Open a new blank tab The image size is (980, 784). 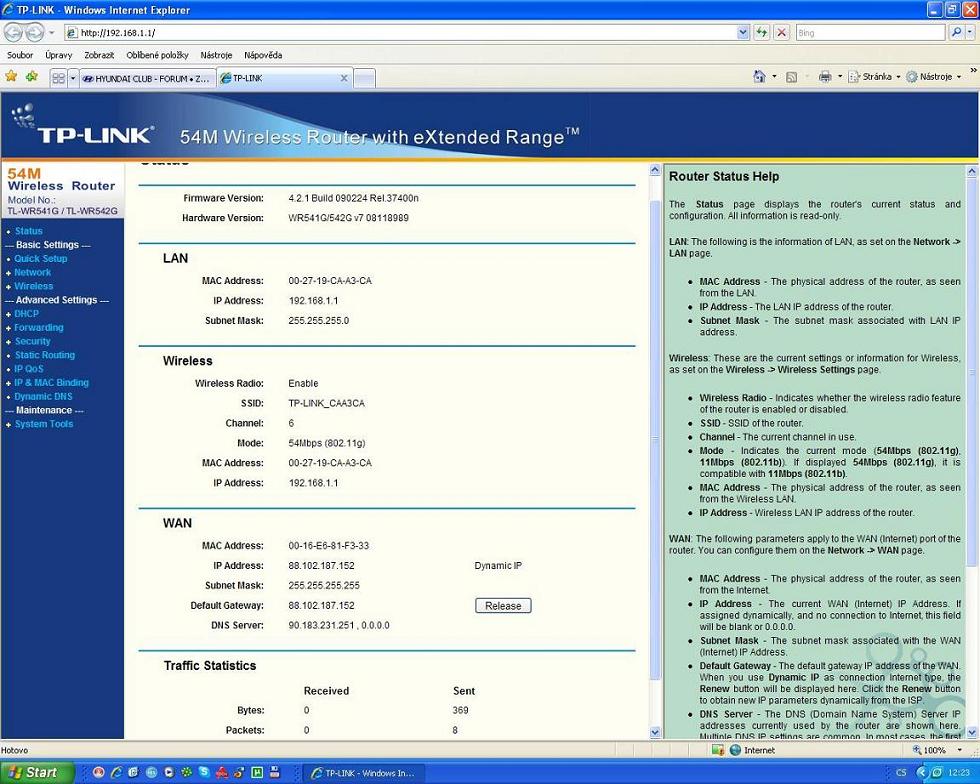tap(364, 79)
